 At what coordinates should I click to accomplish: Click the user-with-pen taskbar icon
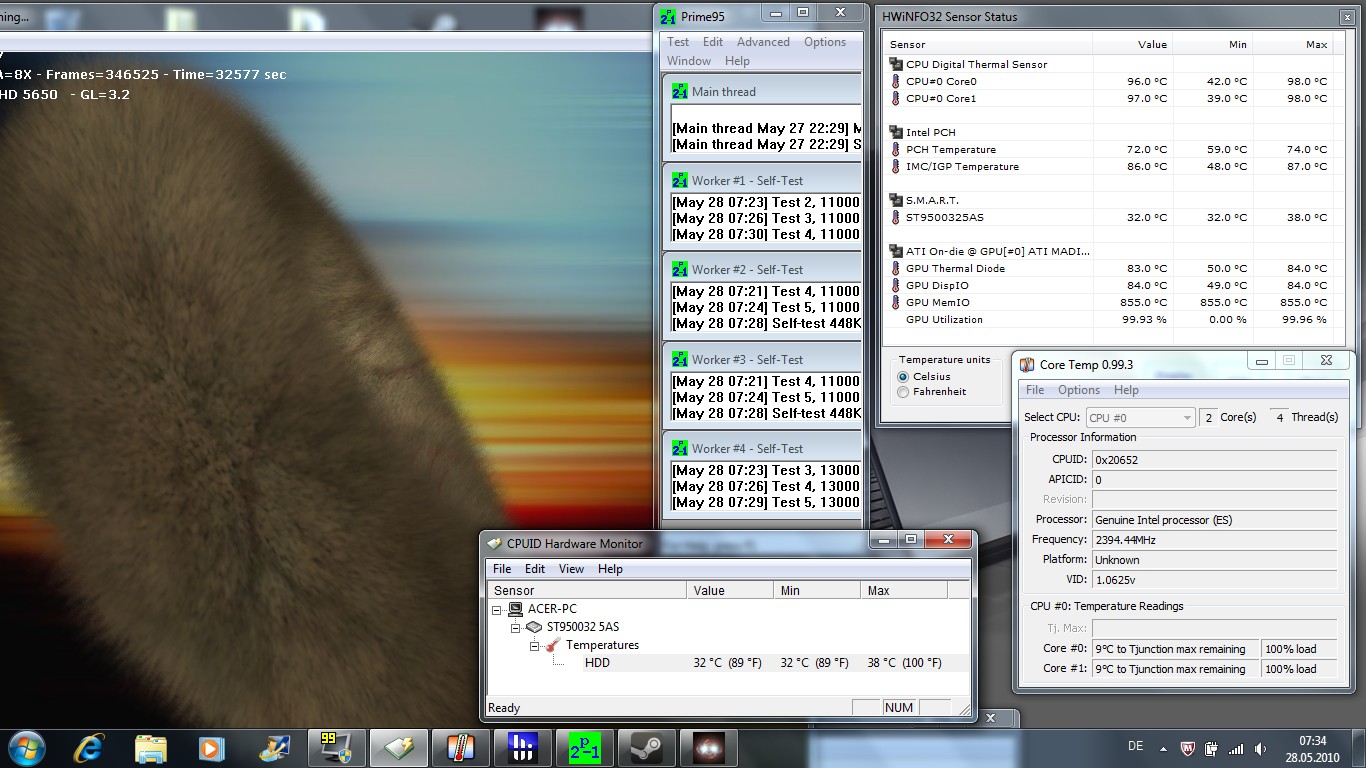[273, 748]
